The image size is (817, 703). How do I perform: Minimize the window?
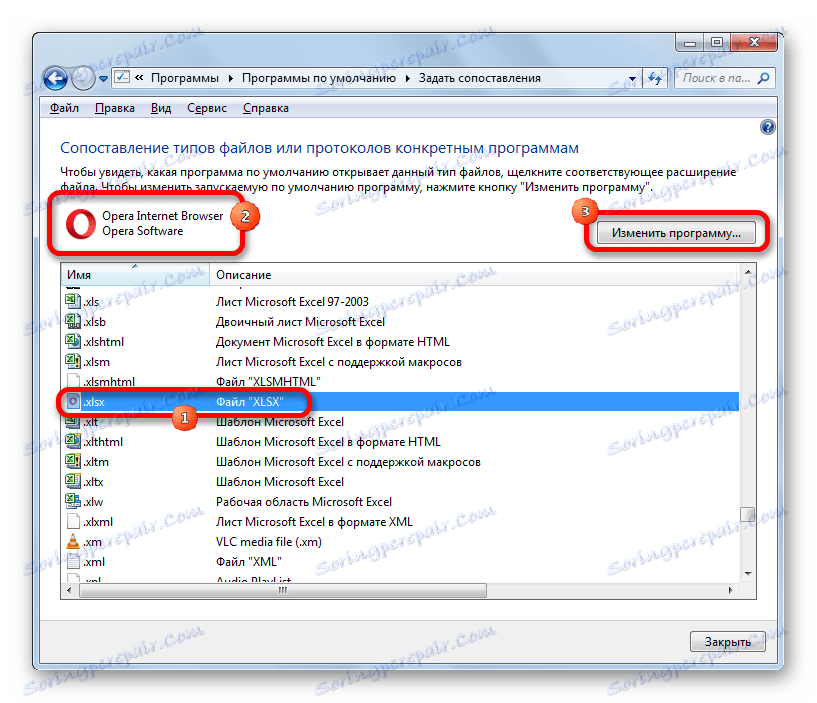click(690, 42)
